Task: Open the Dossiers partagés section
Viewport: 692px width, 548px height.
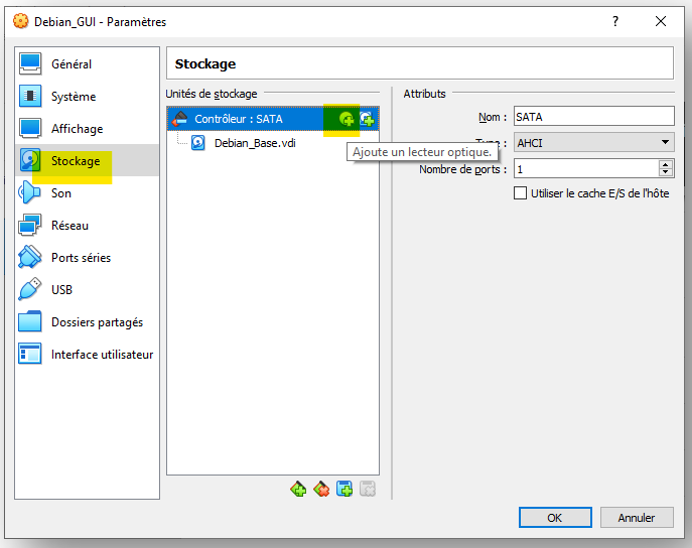Action: (87, 322)
